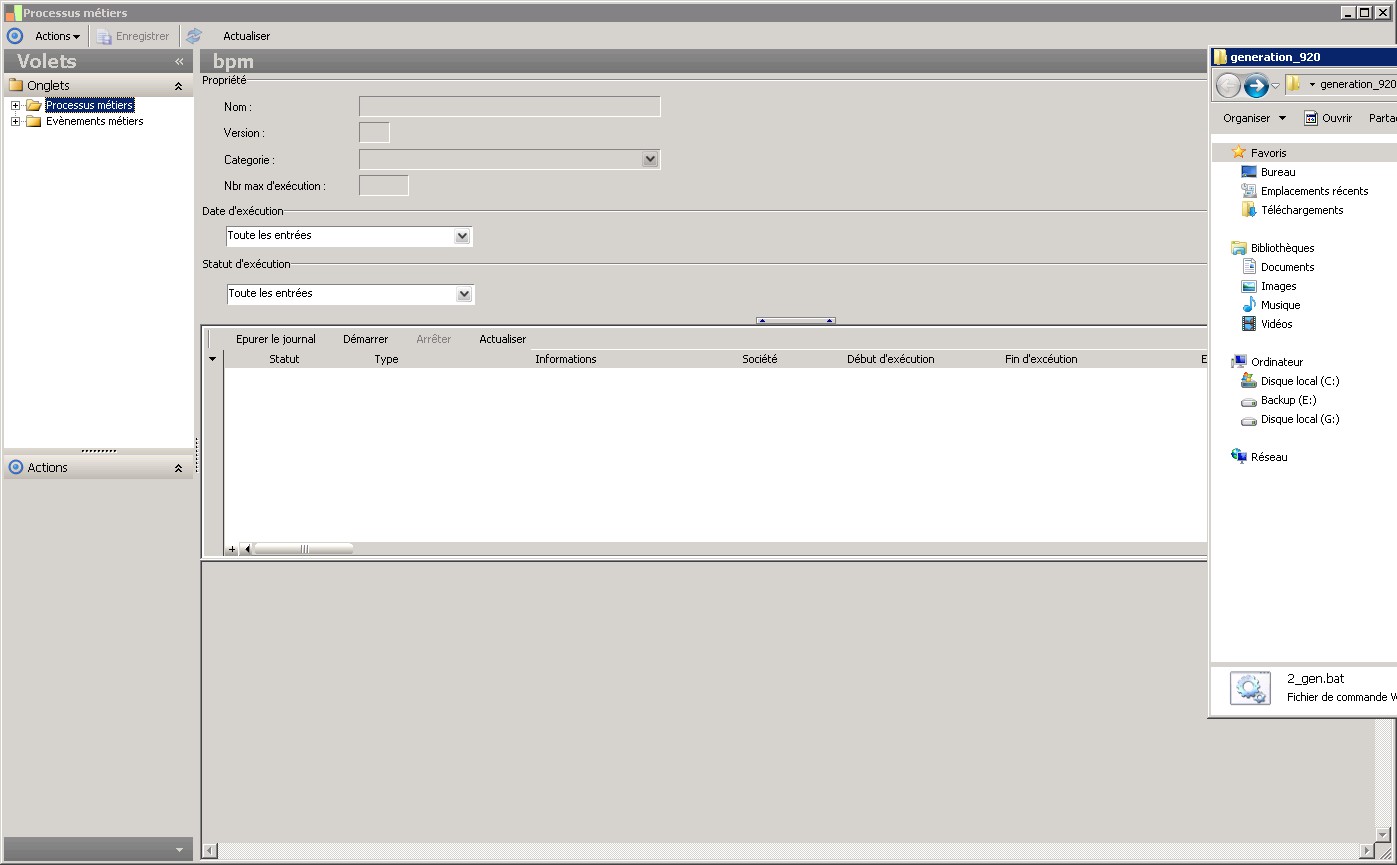Click Ouvrir in Explorer toolbar
1397x865 pixels.
click(x=1328, y=118)
